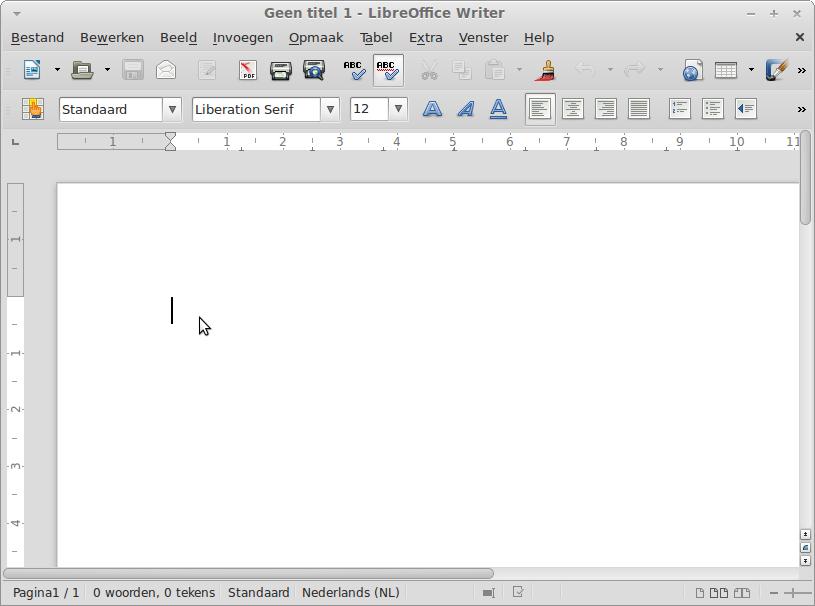
Task: Decrease paragraph indent
Action: (x=746, y=109)
